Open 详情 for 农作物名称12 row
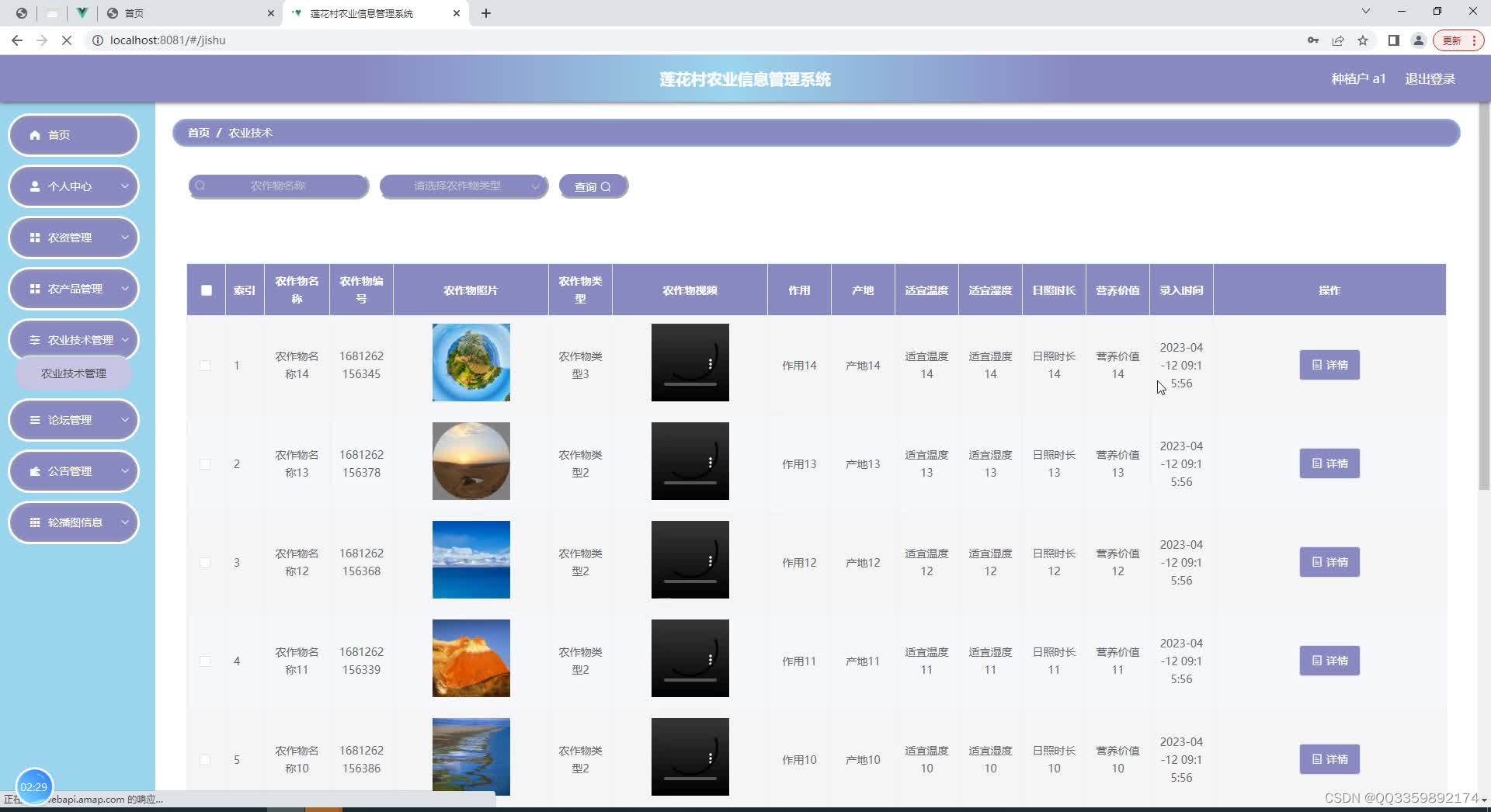Viewport: 1491px width, 812px height. click(1329, 562)
